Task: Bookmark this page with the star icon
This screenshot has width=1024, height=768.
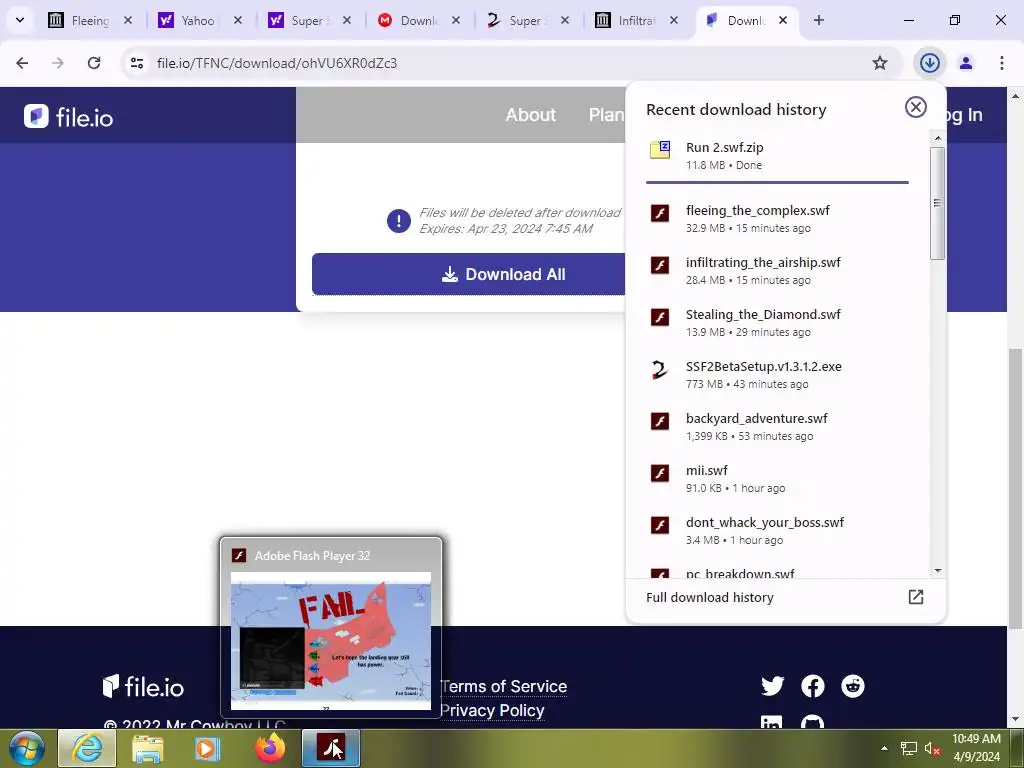Action: [880, 63]
